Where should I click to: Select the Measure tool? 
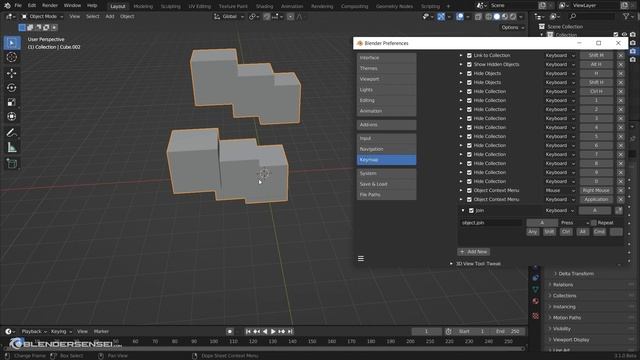12,147
